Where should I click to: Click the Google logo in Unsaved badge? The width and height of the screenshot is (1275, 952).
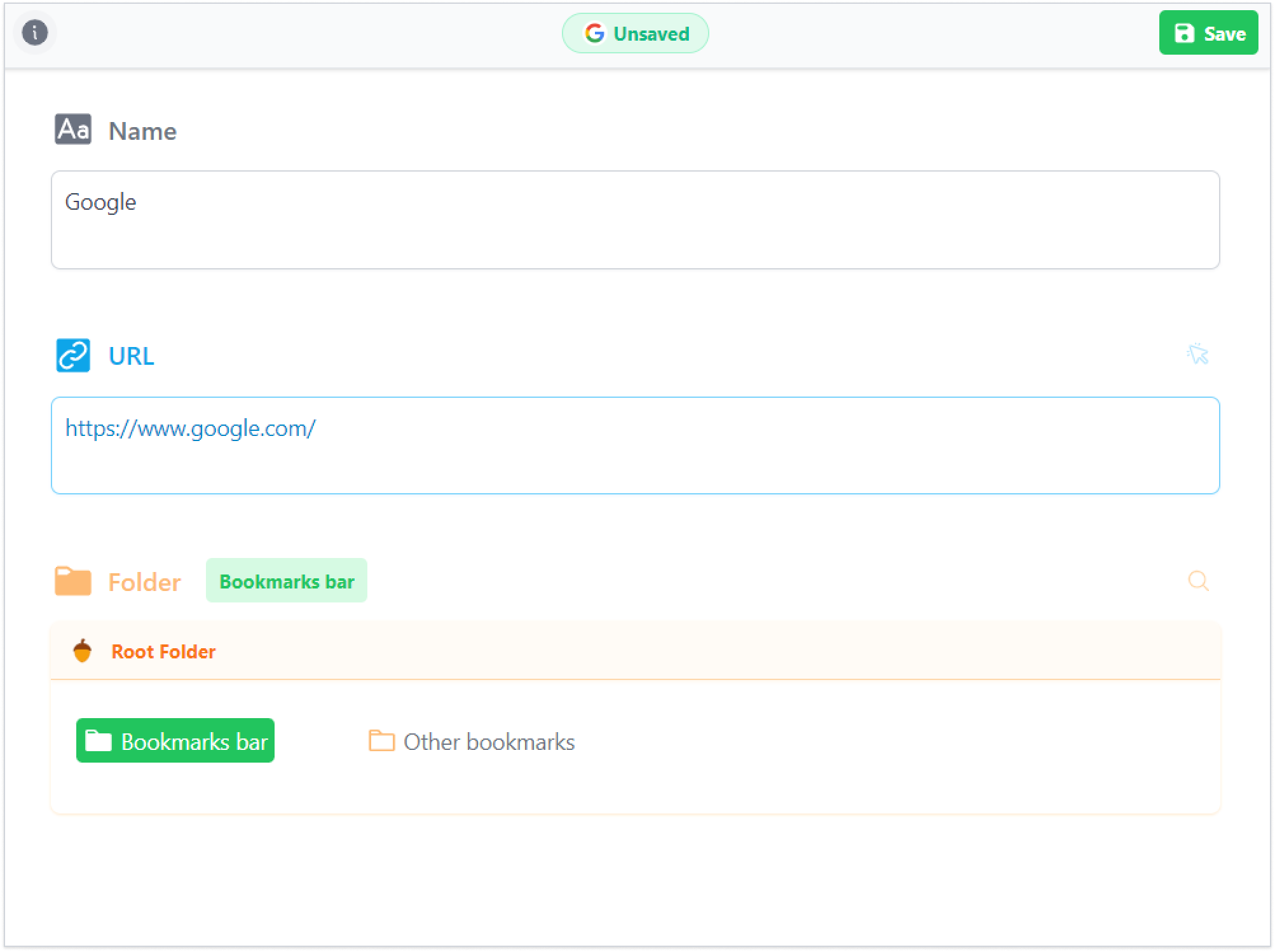(x=594, y=33)
